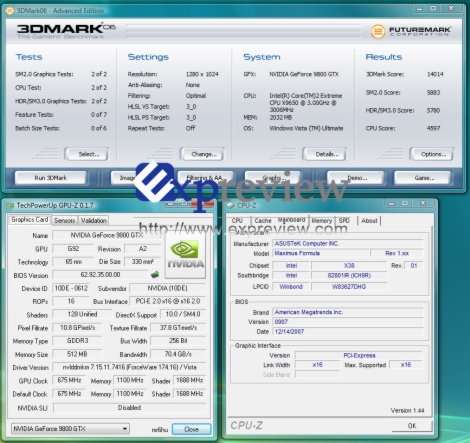
Task: Click the BIOS Brand American Megatrends Inc.
Action: (348, 312)
